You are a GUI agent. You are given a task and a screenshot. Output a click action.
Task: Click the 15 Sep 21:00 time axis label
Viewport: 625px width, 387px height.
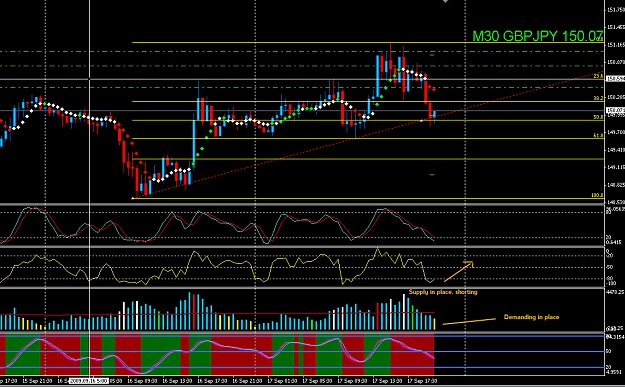[x=37, y=381]
